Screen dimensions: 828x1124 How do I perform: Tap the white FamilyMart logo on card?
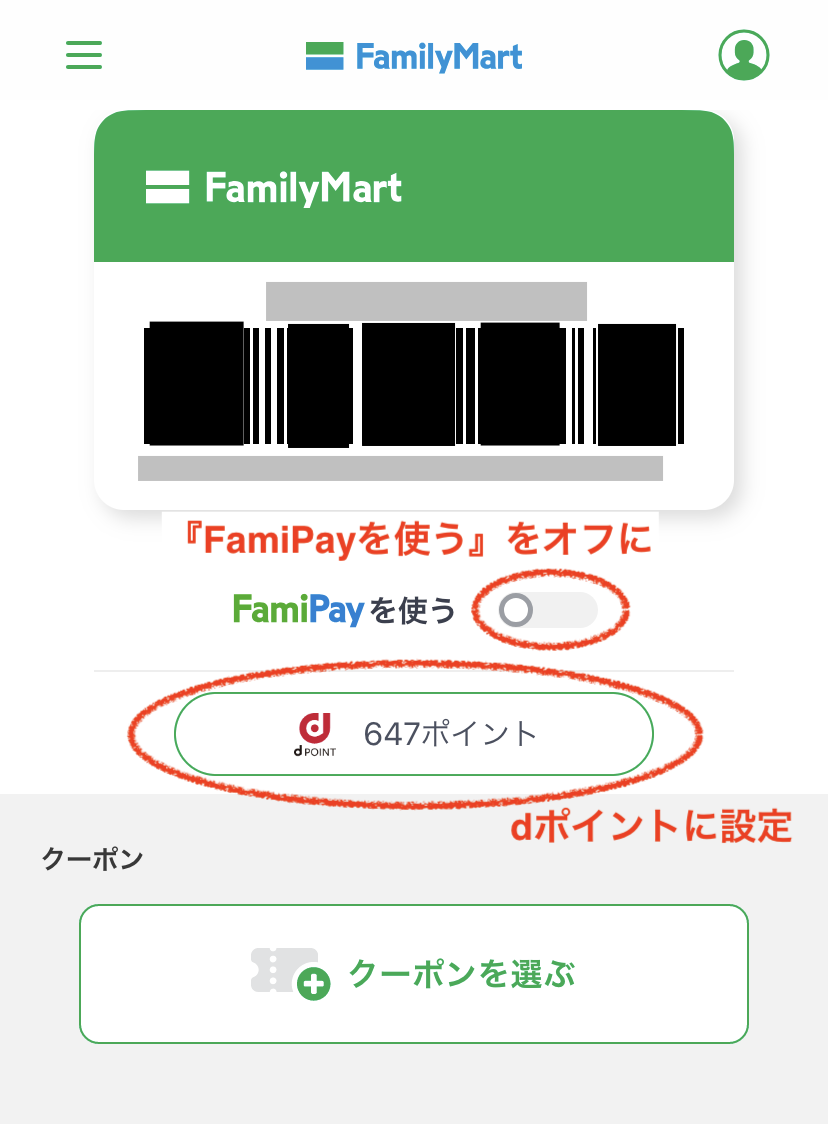coord(273,188)
